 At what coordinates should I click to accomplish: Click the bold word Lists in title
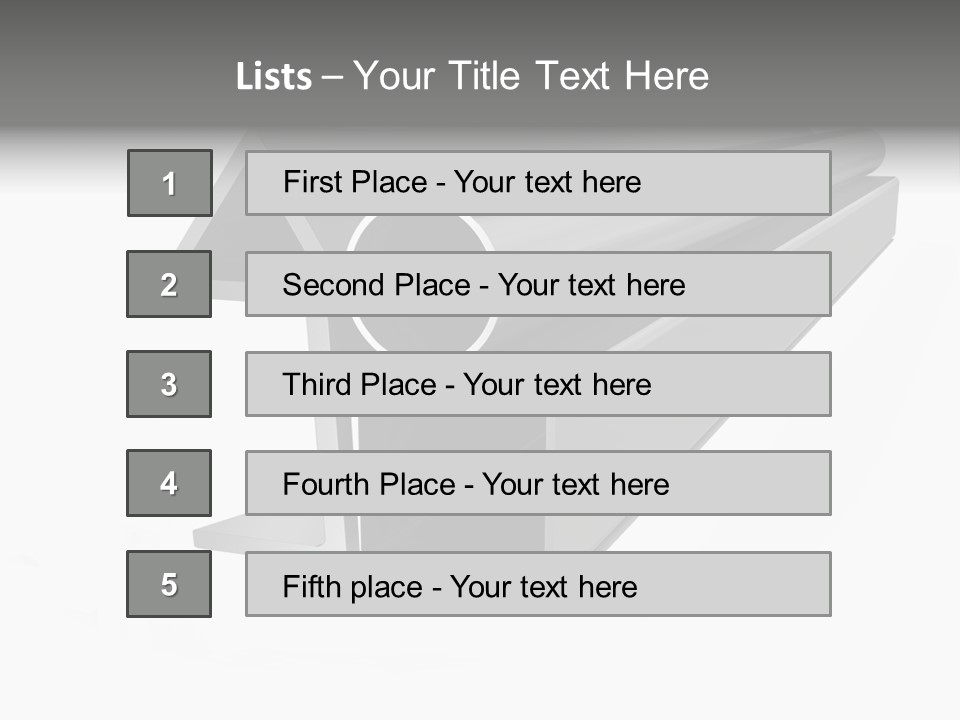tap(274, 77)
